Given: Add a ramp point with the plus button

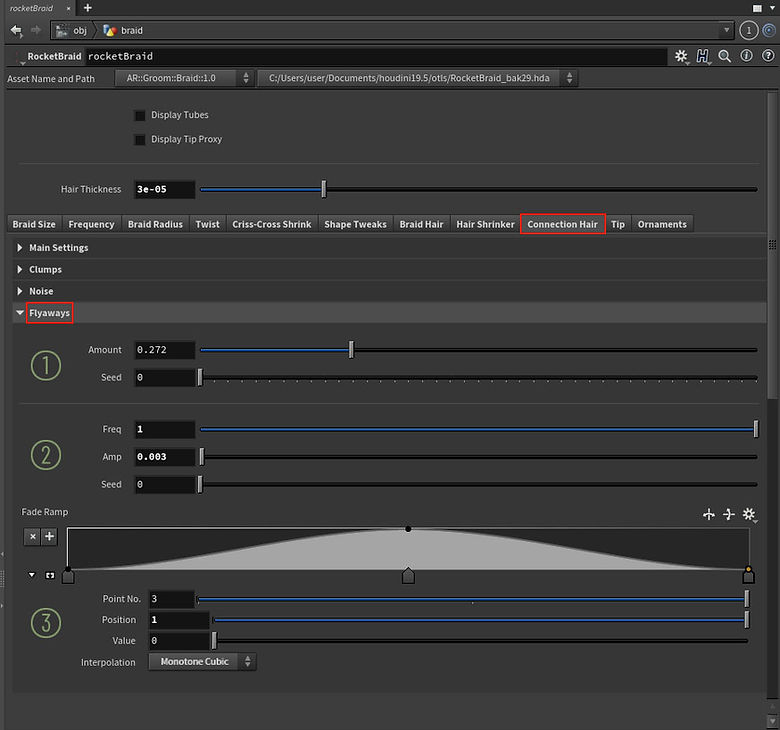Looking at the screenshot, I should tap(49, 536).
